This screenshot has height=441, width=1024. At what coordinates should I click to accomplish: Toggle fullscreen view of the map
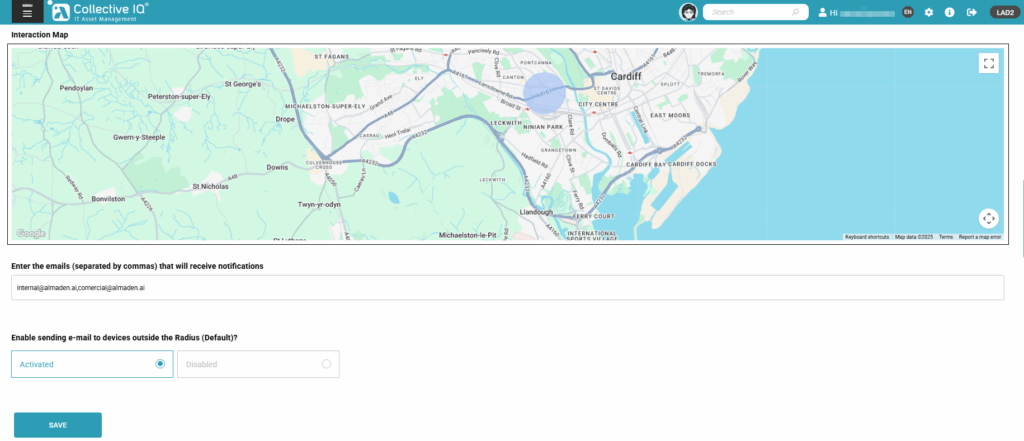pyautogui.click(x=988, y=64)
